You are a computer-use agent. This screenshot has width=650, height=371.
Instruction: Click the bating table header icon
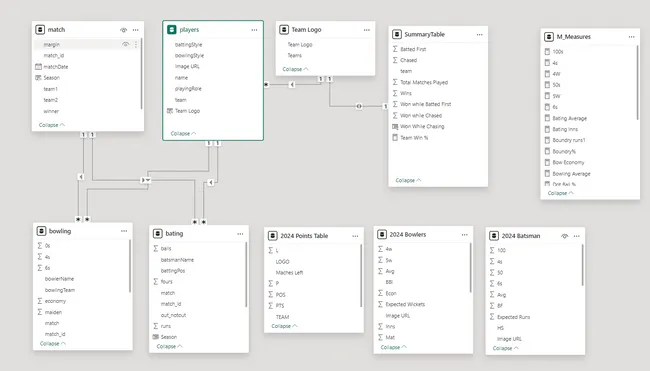[x=158, y=233]
